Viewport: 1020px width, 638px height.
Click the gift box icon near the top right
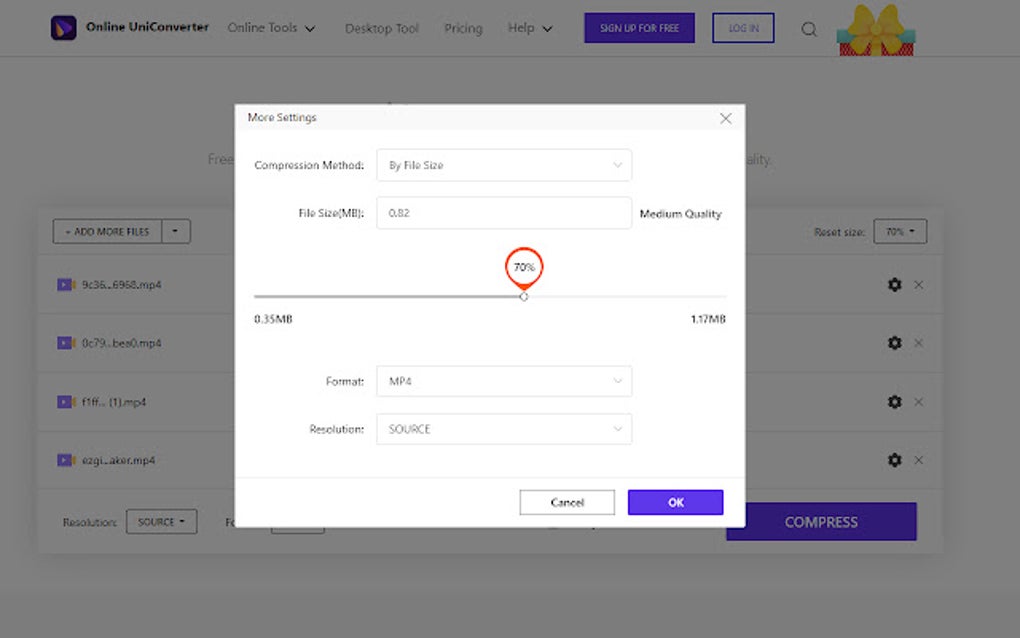pos(875,30)
